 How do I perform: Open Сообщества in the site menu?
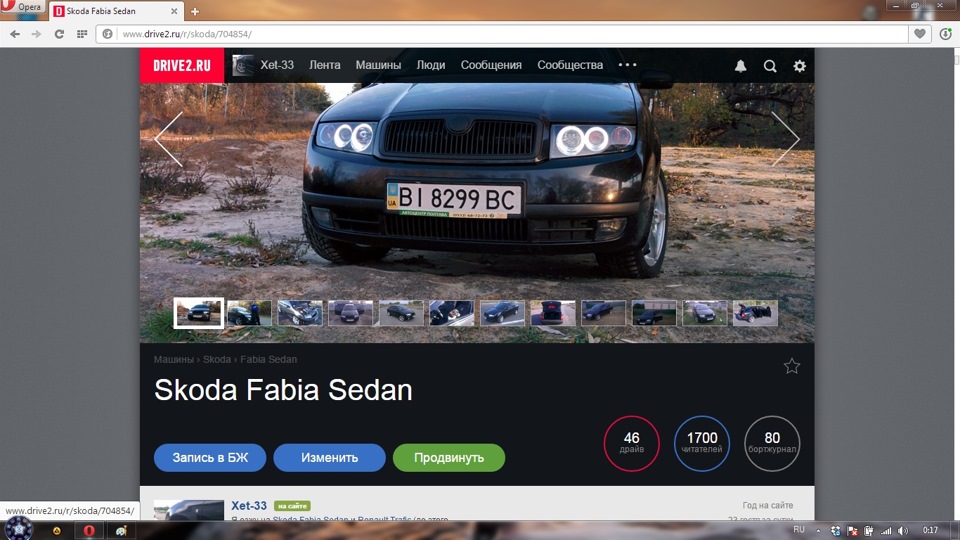click(570, 65)
